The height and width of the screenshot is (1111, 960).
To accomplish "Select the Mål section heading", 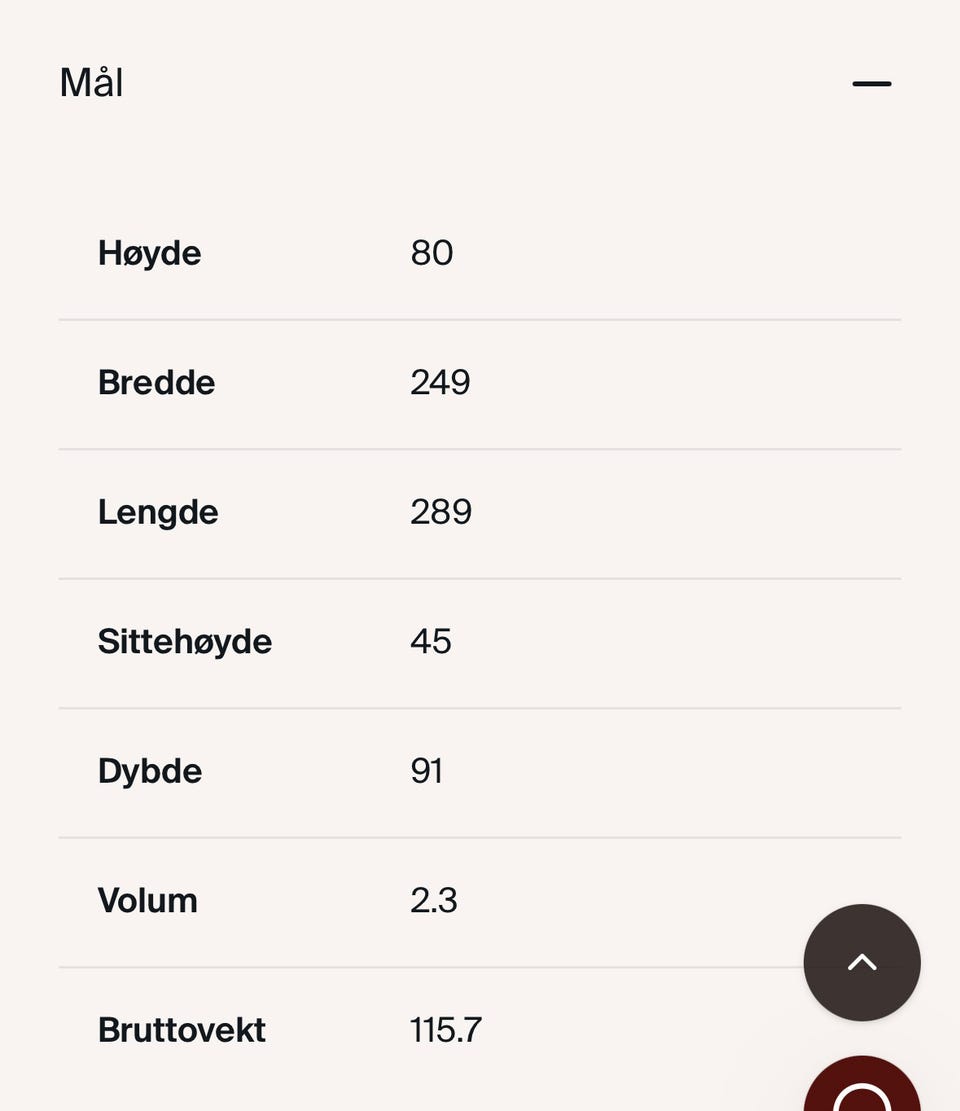I will [x=91, y=82].
